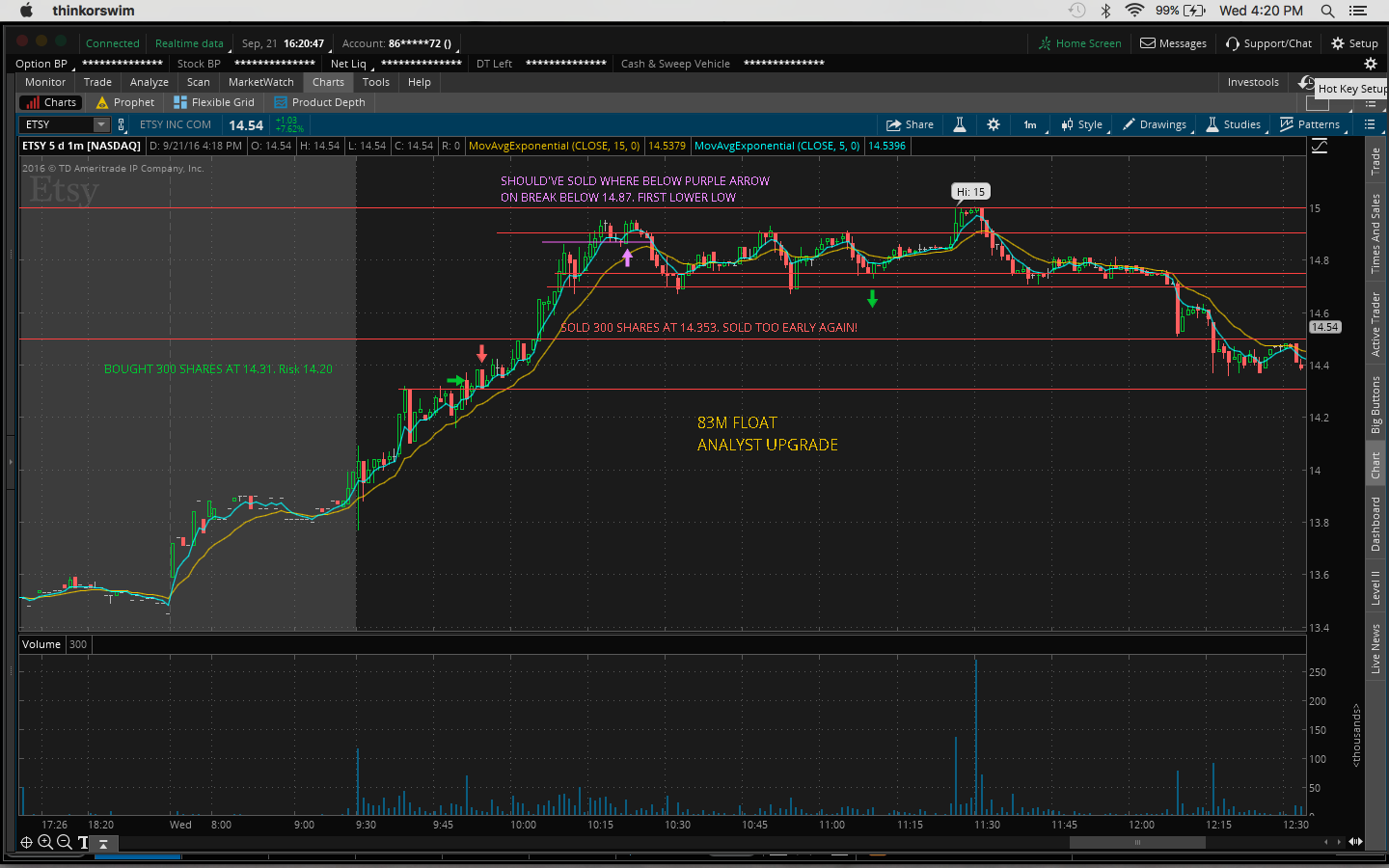
Task: Click the price axis scale icon
Action: click(1320, 147)
